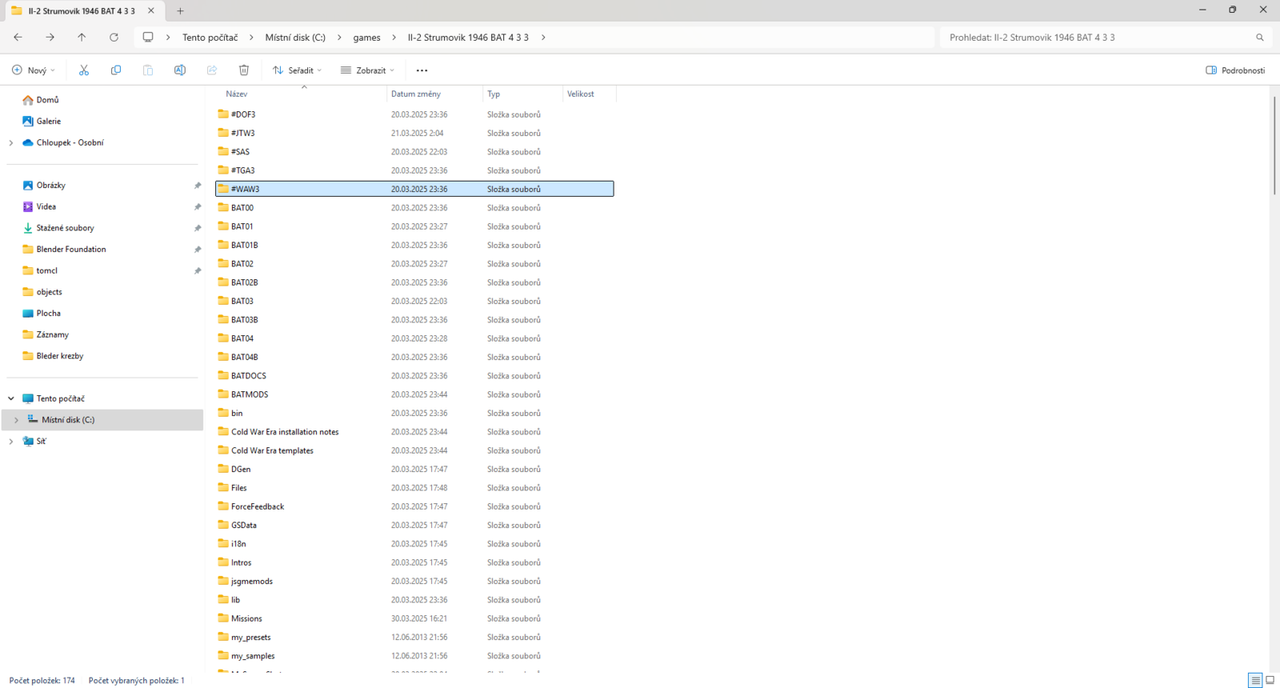Viewport: 1280px width, 688px height.
Task: Sort by Velikost column header
Action: [x=580, y=94]
